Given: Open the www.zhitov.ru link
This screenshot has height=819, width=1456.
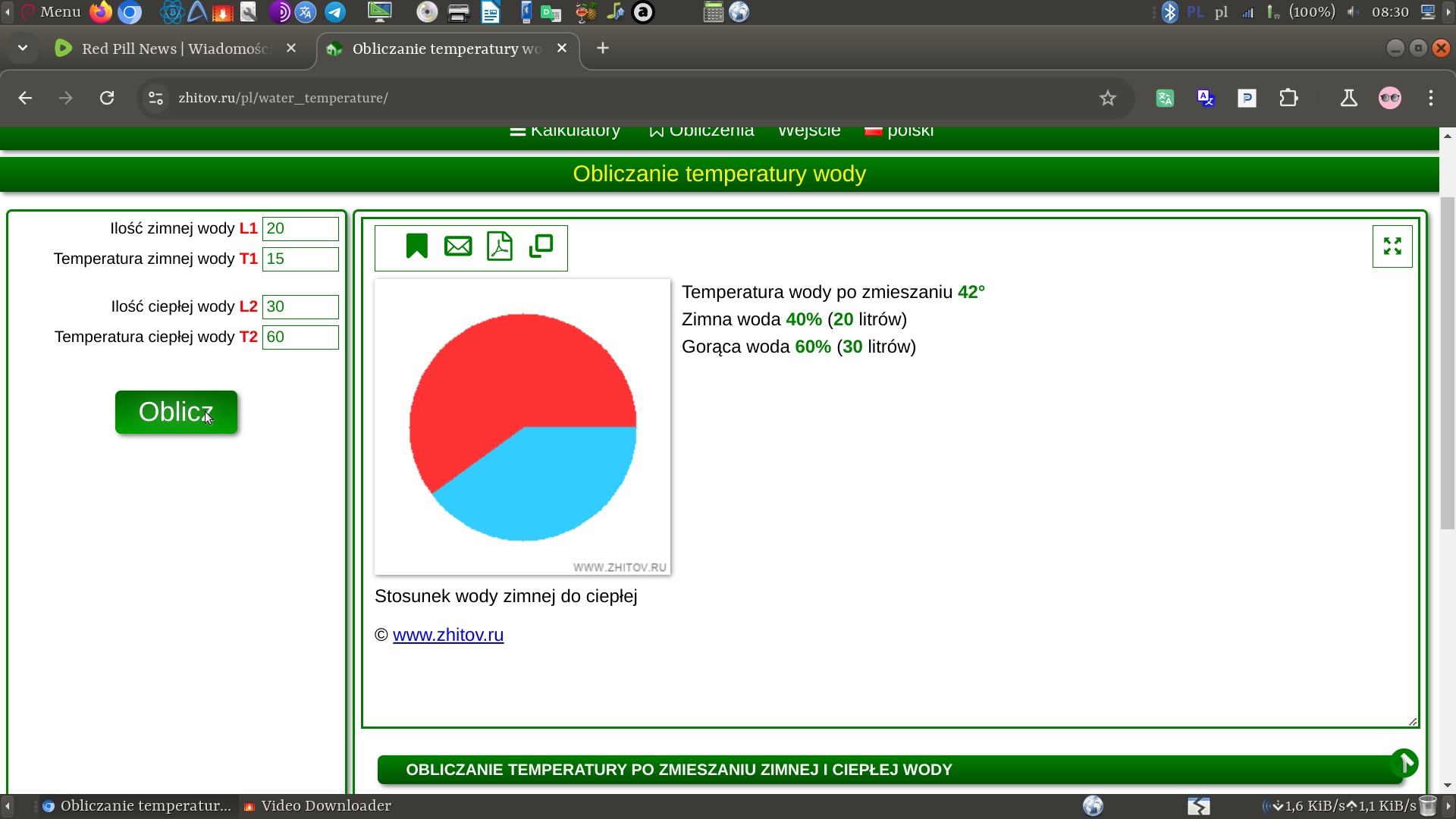Looking at the screenshot, I should click(x=448, y=635).
